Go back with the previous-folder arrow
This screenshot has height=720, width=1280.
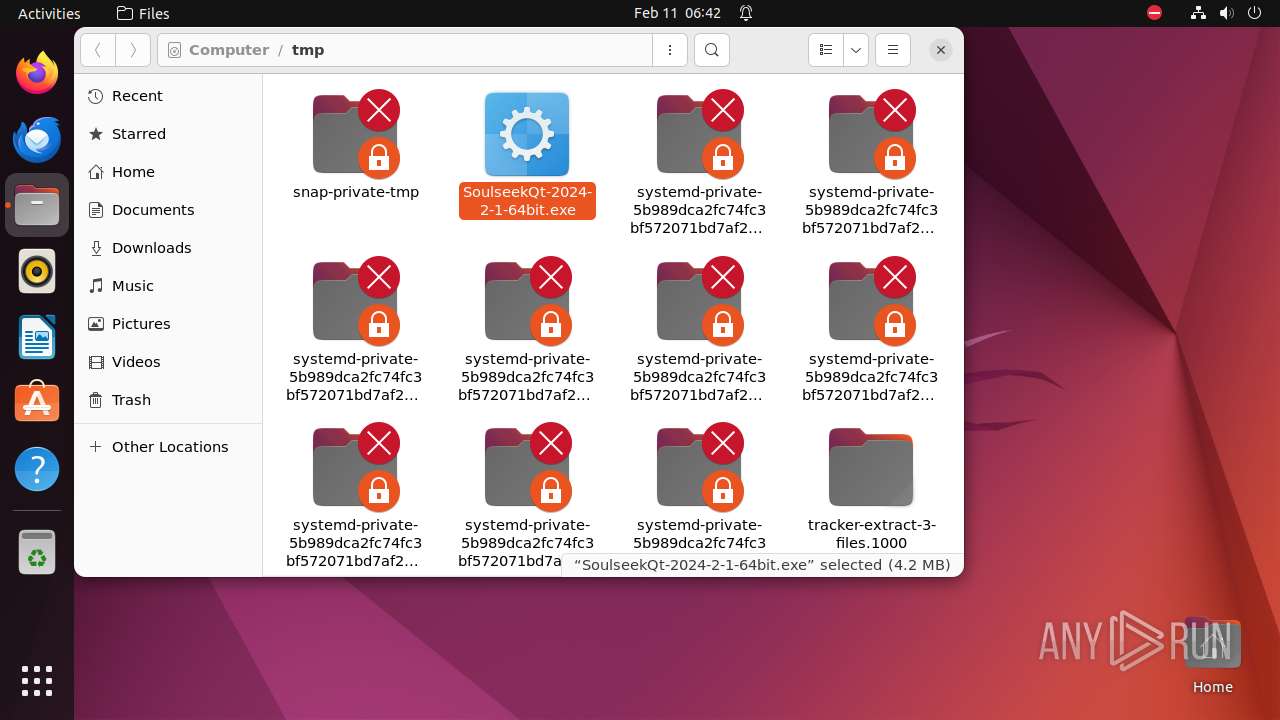click(x=98, y=50)
